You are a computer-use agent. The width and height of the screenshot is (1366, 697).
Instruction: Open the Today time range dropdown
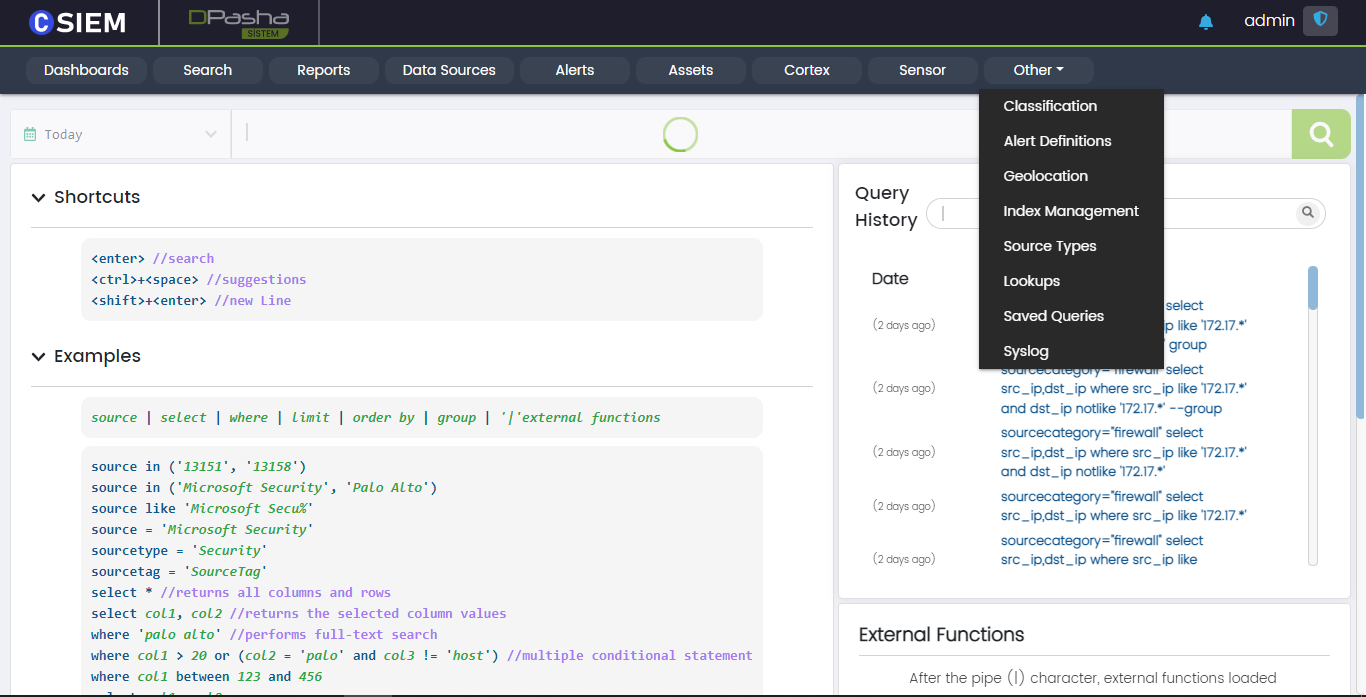coord(120,134)
